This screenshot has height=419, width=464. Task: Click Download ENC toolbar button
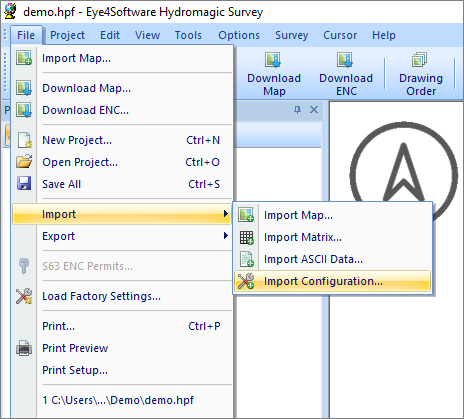tap(346, 74)
